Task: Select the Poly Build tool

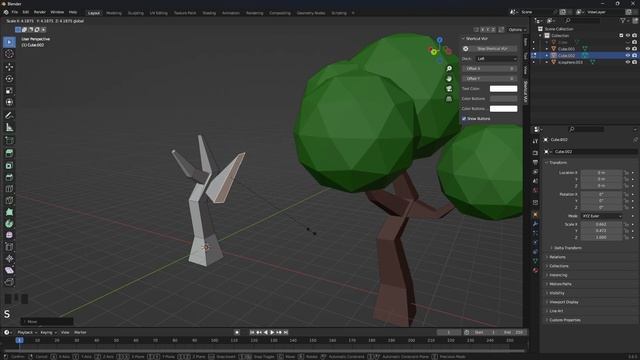Action: point(9,212)
